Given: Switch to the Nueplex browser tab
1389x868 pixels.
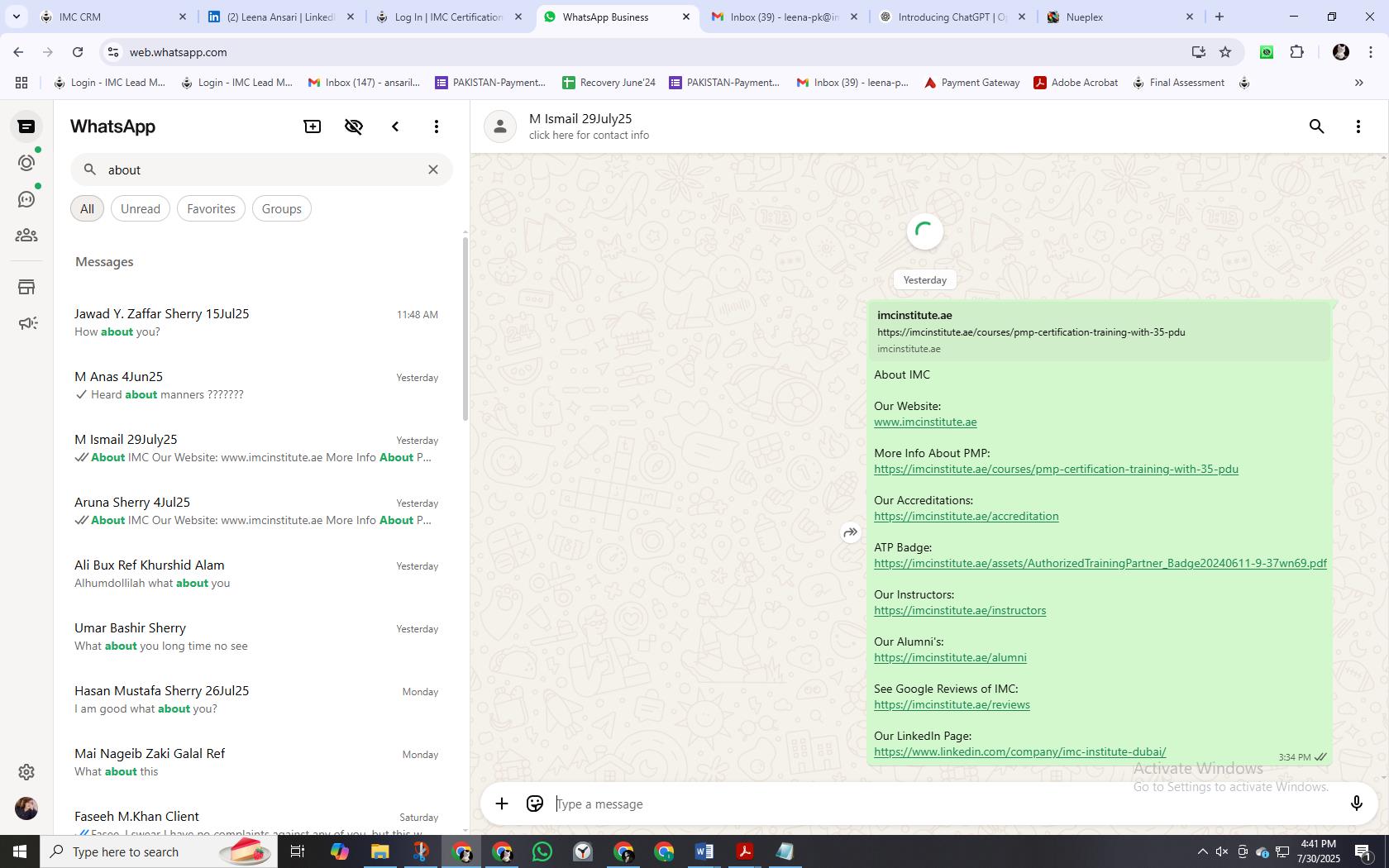Looking at the screenshot, I should click(1120, 17).
